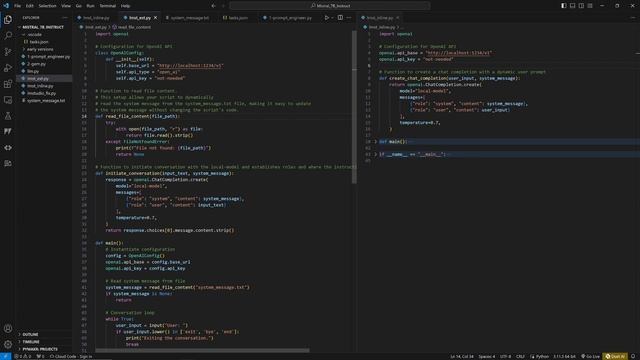Click Ln 14, Col cursor position indicator
The image size is (640, 360).
(461, 356)
